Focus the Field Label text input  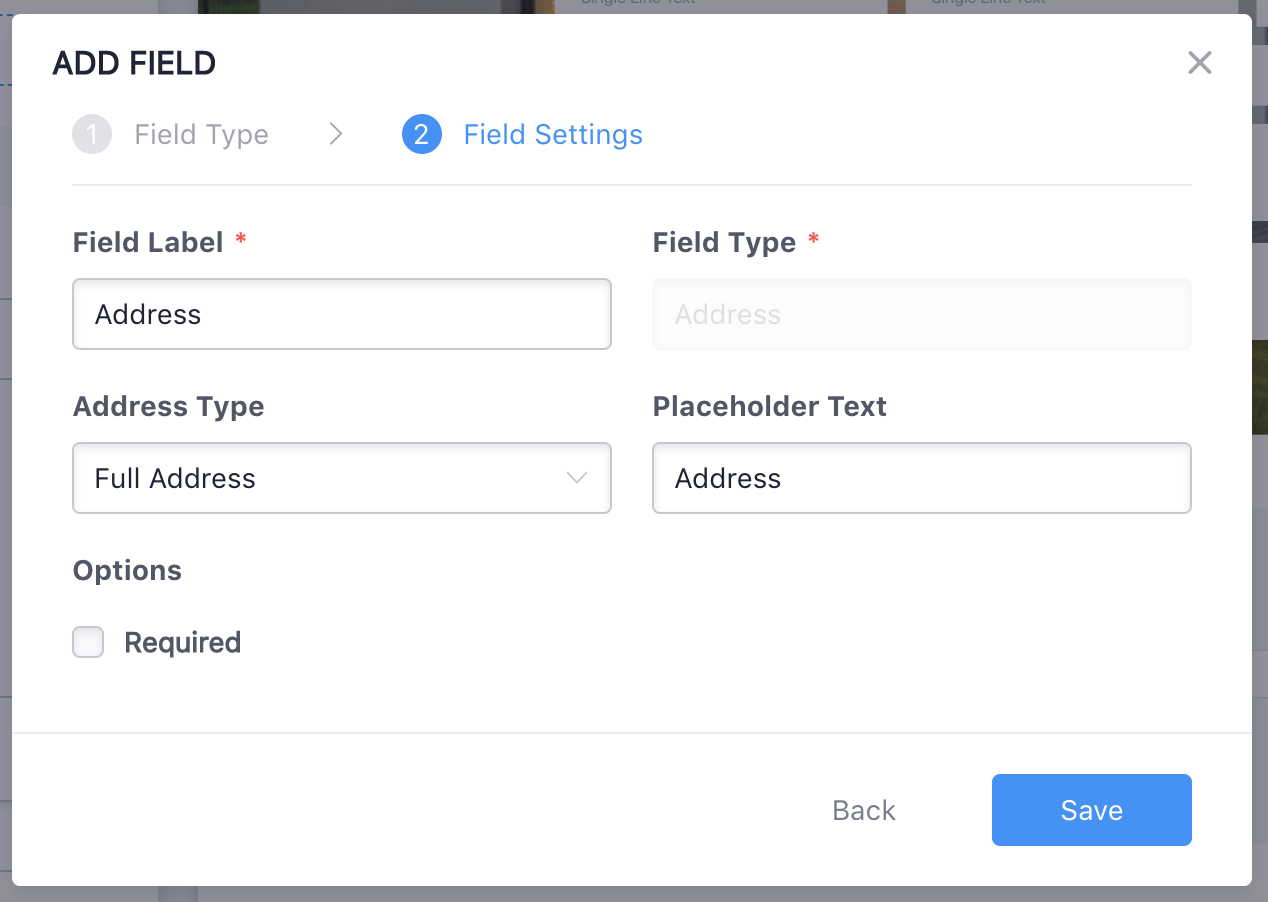pyautogui.click(x=342, y=314)
